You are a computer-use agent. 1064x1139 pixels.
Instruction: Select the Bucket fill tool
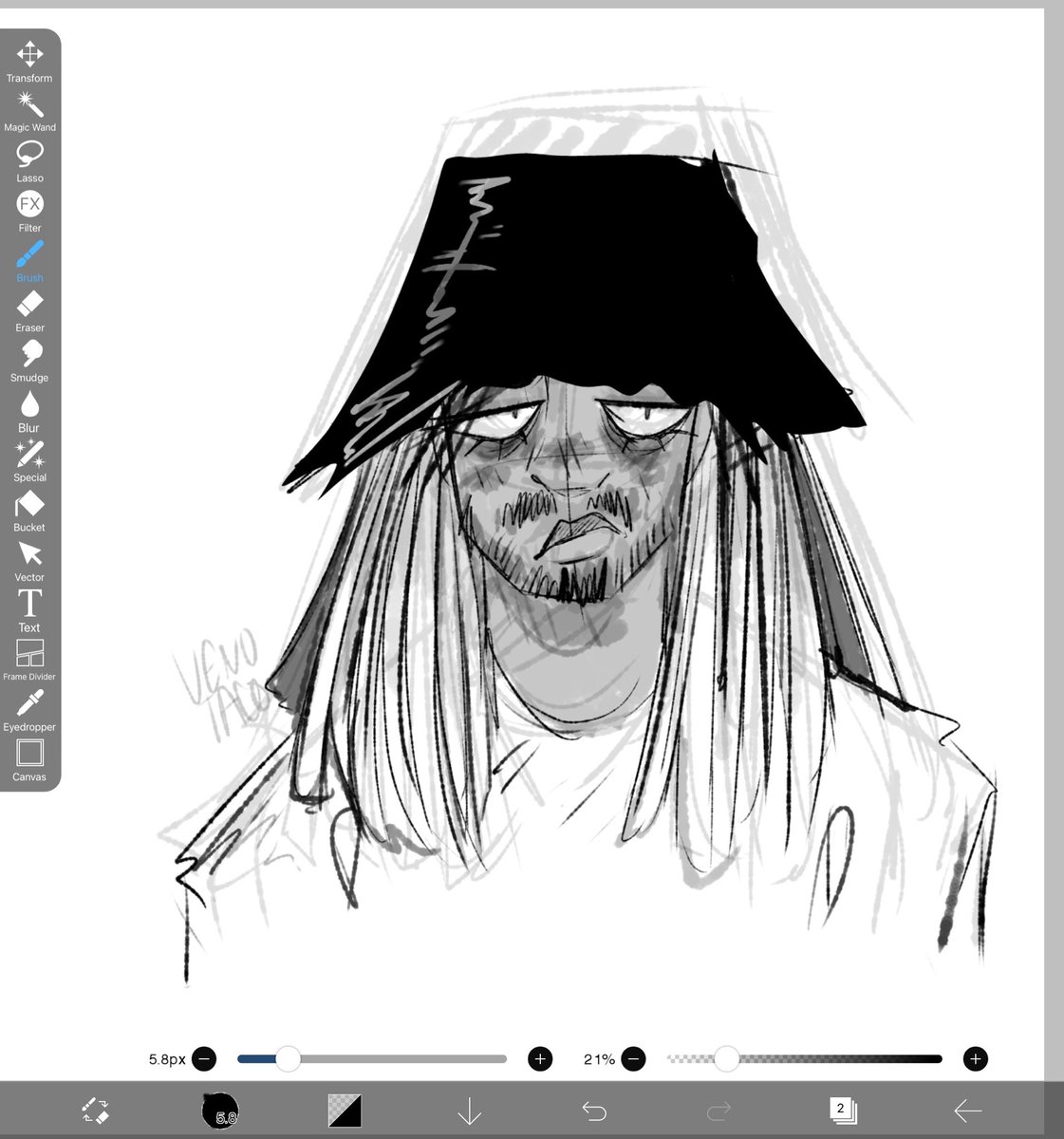click(29, 512)
